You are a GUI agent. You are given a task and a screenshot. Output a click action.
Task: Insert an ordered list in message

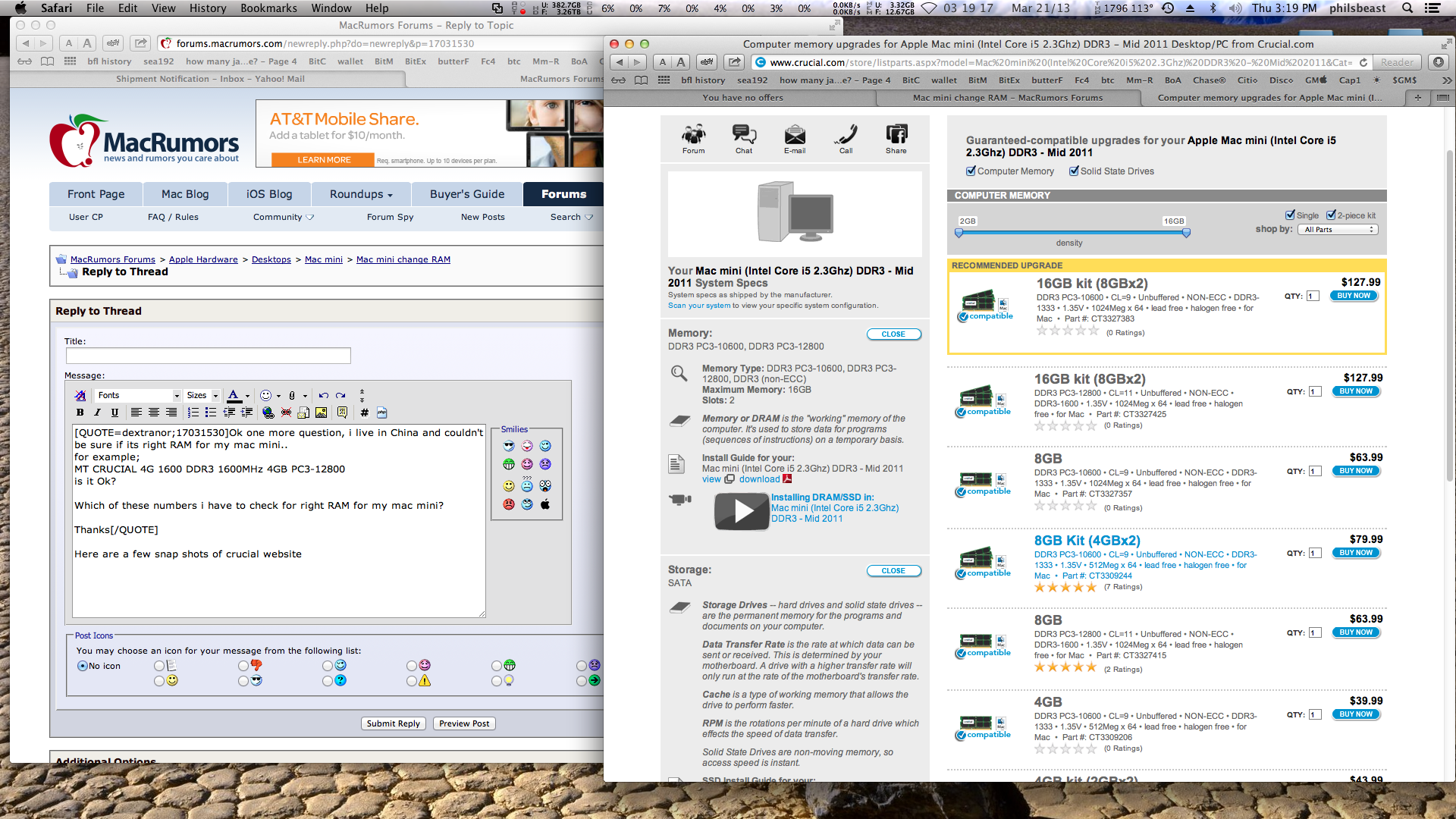(193, 413)
